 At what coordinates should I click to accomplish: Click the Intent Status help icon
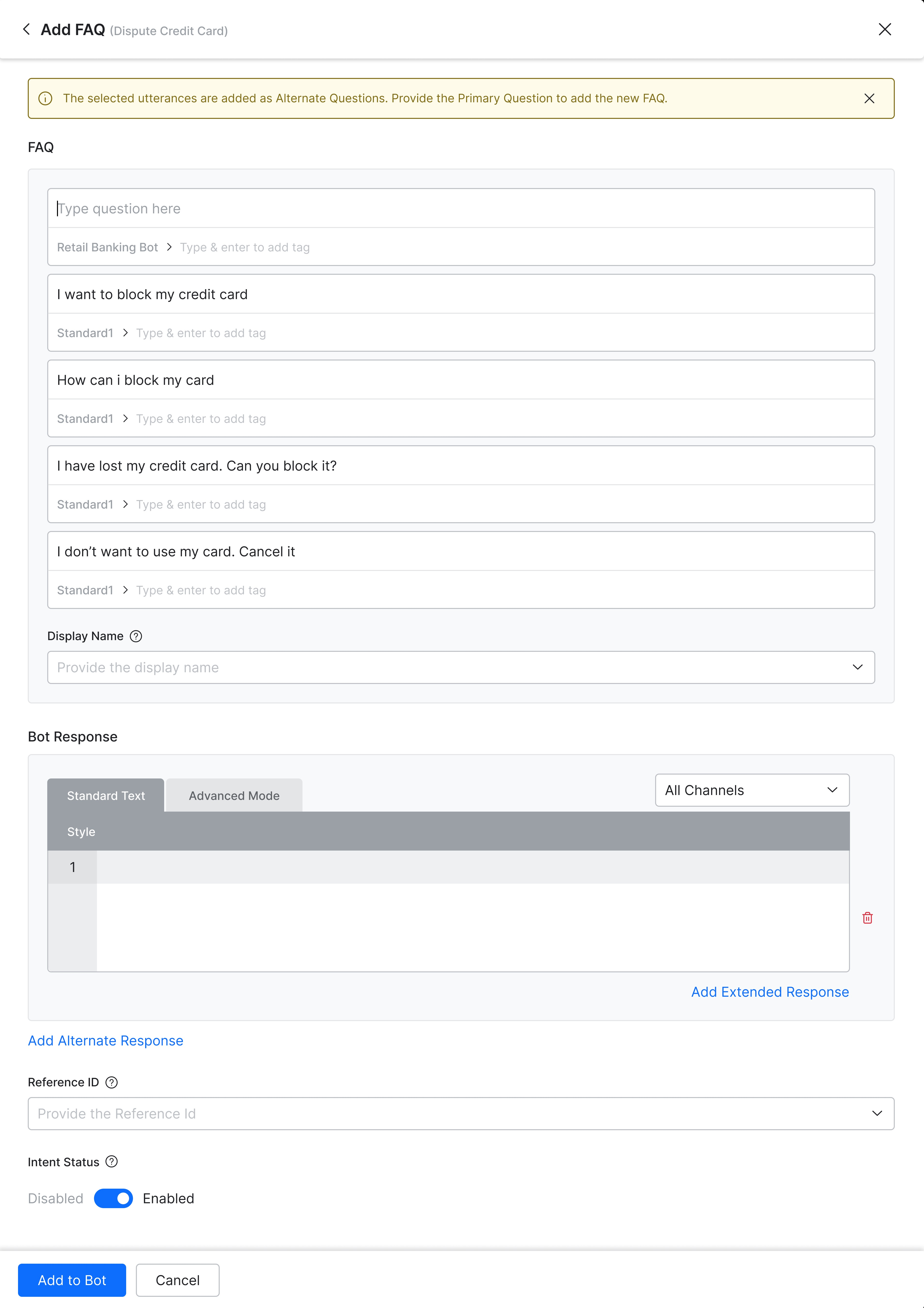(112, 1162)
